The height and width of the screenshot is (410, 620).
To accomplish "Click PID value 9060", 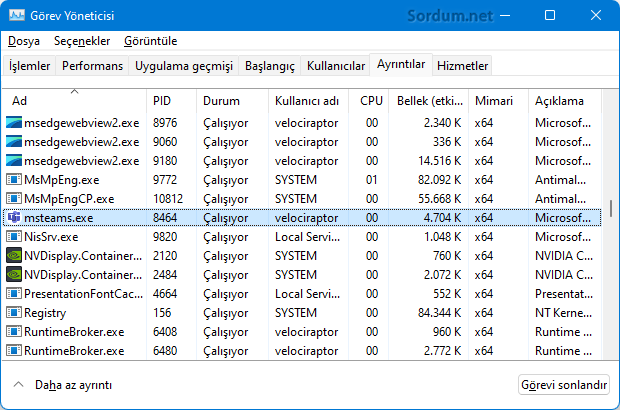I will coord(165,142).
